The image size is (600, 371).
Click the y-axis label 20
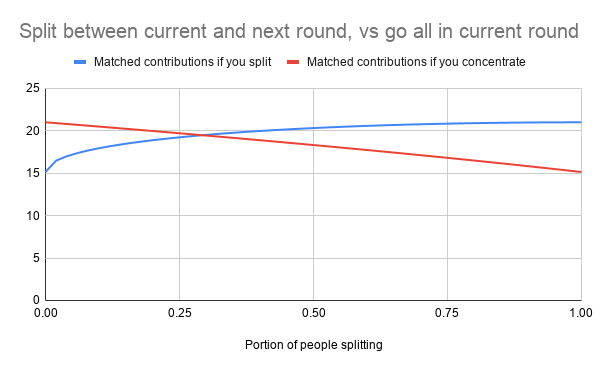click(x=33, y=131)
